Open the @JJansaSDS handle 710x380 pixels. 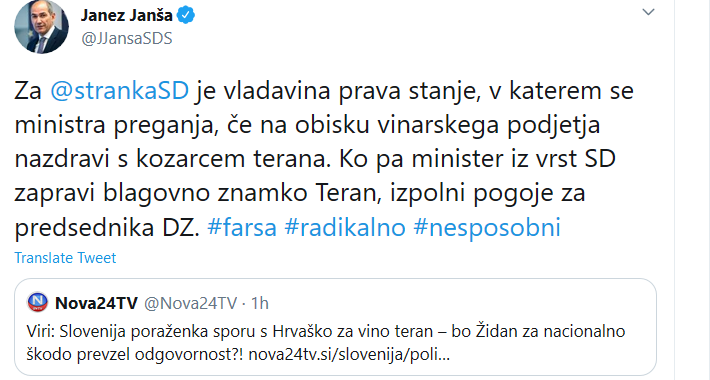click(126, 38)
